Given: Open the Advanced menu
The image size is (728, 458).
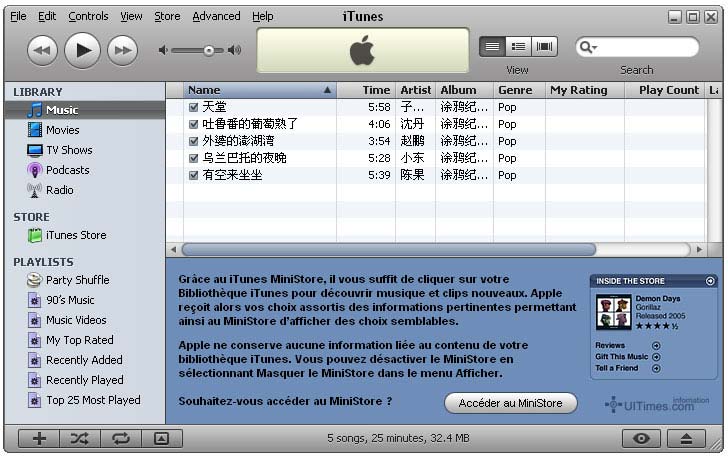Looking at the screenshot, I should point(216,16).
